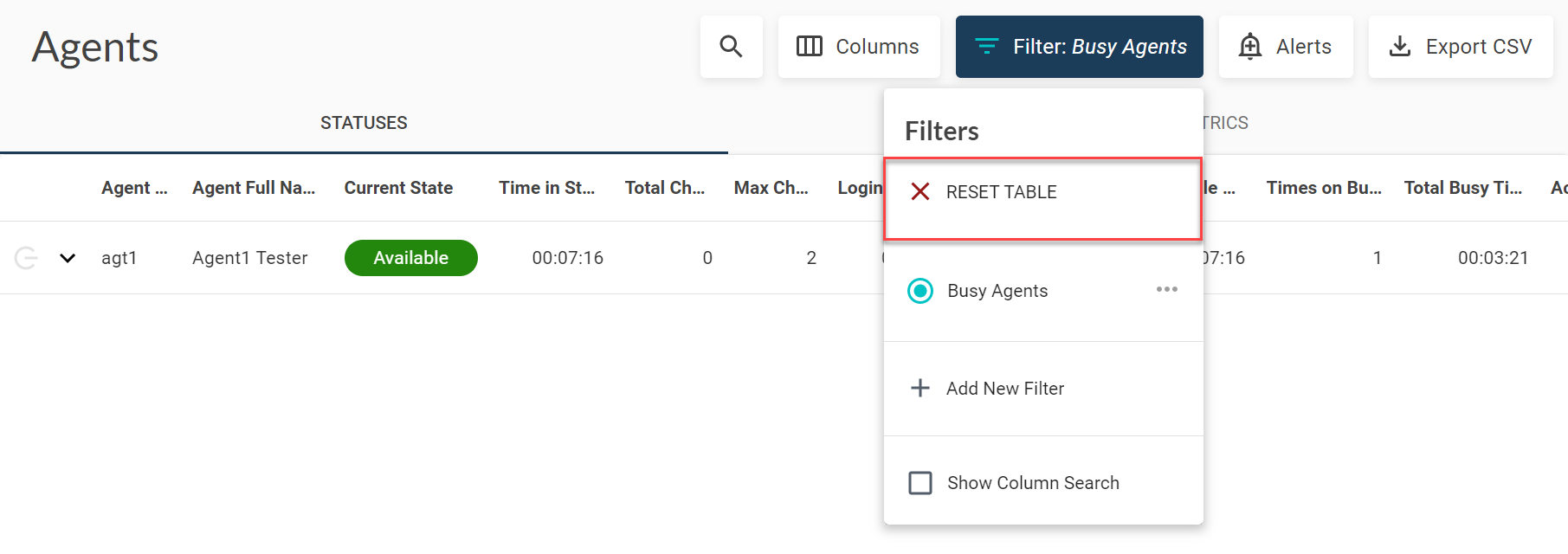Sort by Total Busy Time column header

click(1462, 188)
